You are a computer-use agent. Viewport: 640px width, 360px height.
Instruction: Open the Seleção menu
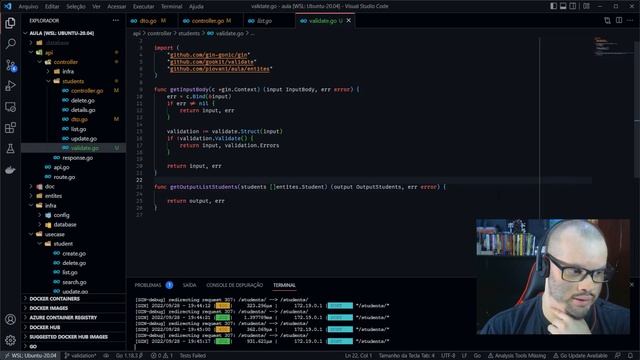[x=76, y=7]
